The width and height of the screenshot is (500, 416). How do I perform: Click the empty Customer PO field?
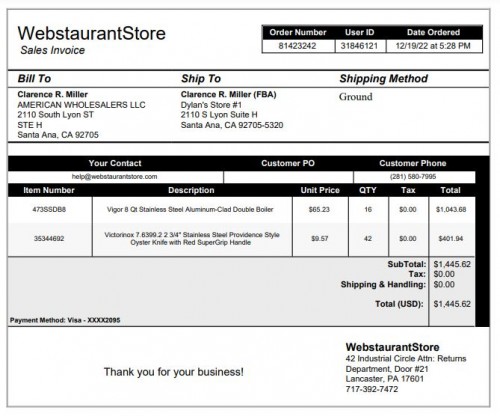click(288, 177)
